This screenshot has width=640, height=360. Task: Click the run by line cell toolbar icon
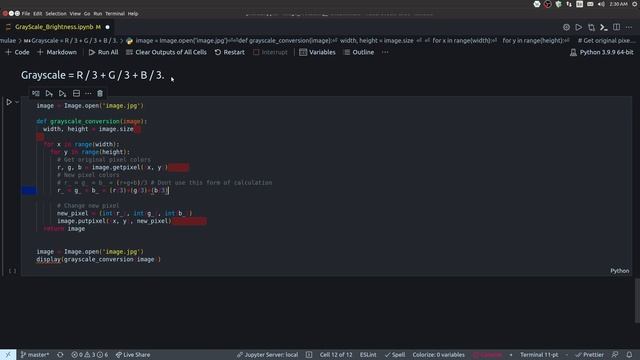[36, 93]
